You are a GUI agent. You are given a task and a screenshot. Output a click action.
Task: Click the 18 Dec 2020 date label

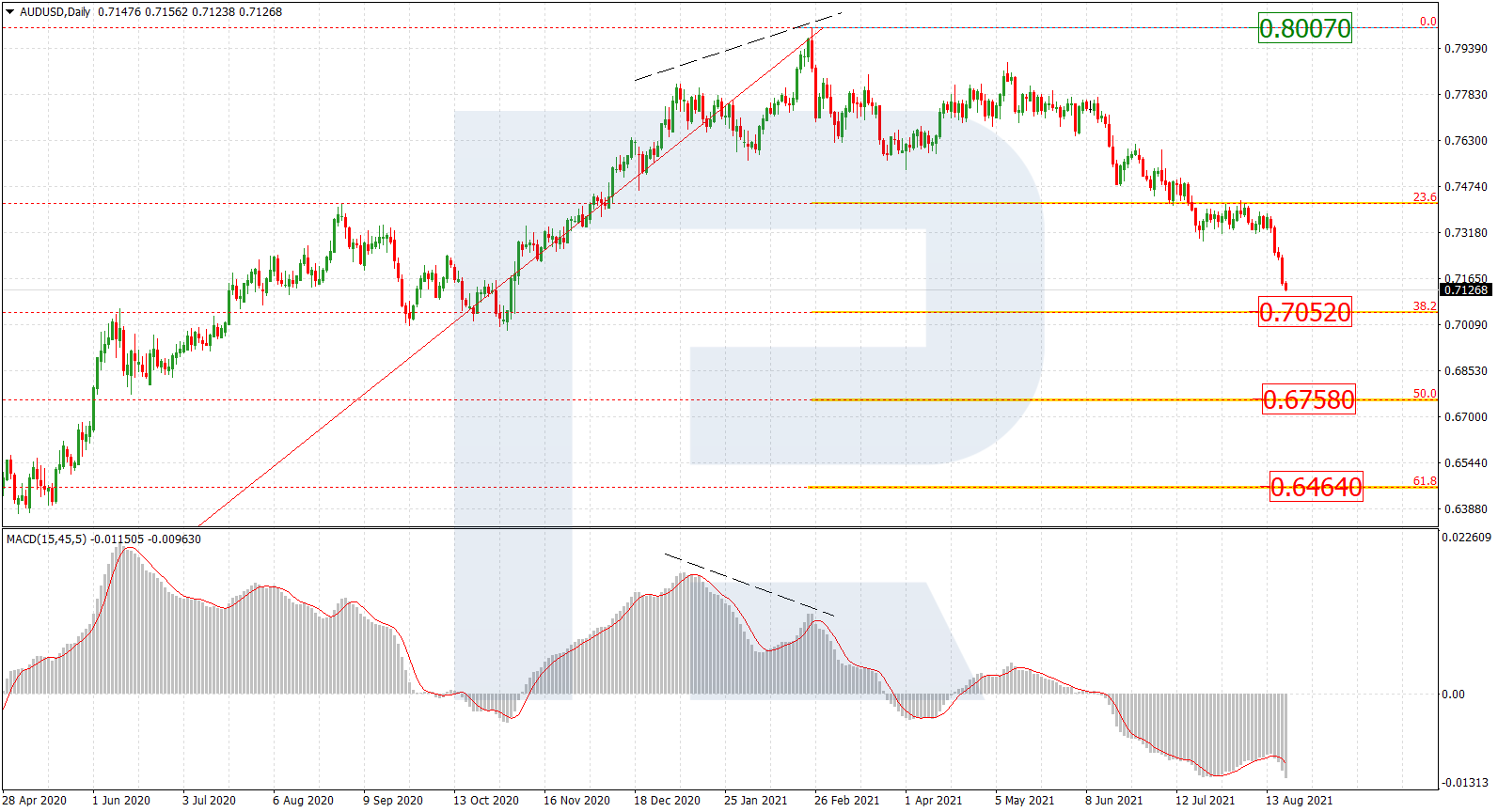(667, 801)
